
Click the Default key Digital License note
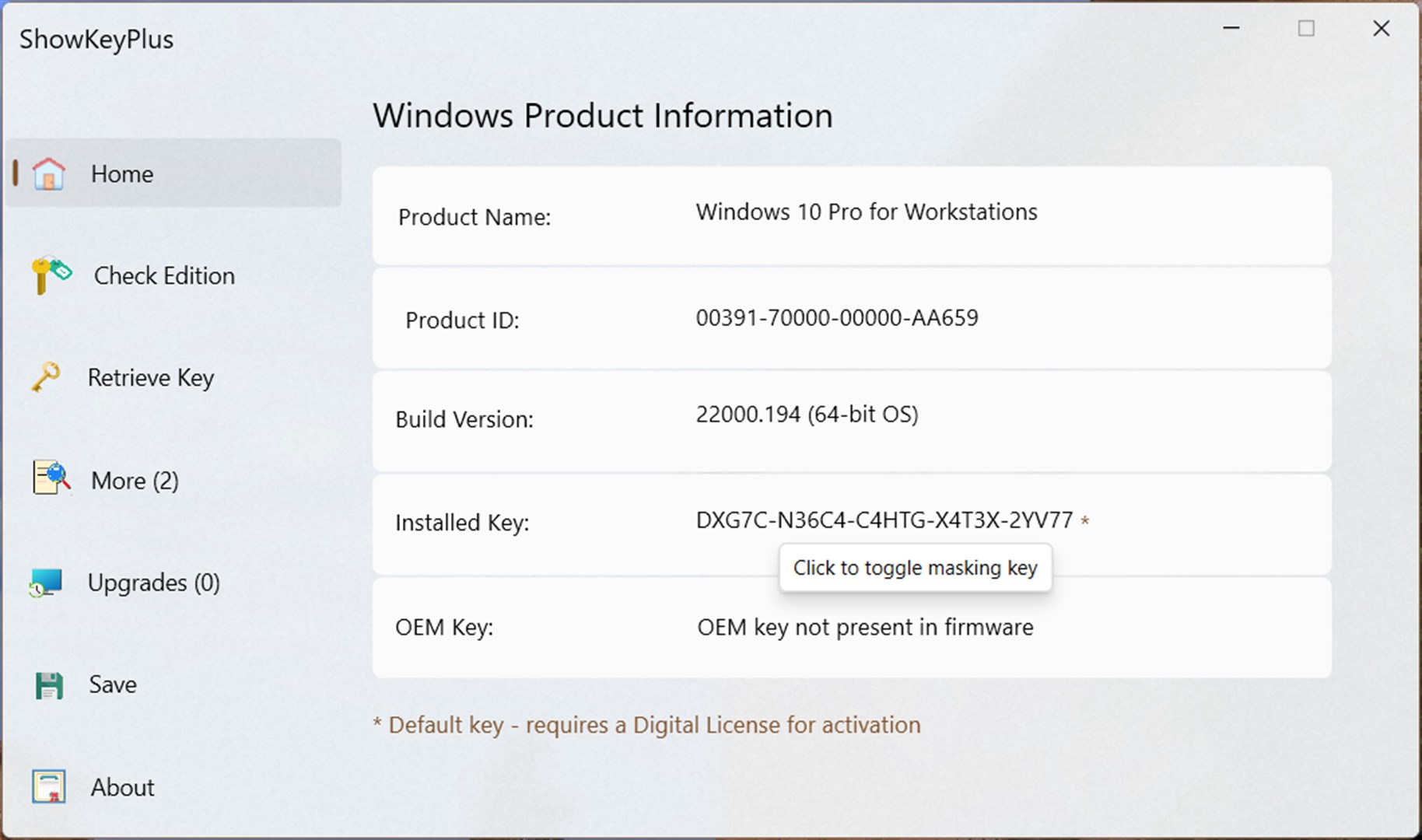tap(646, 725)
